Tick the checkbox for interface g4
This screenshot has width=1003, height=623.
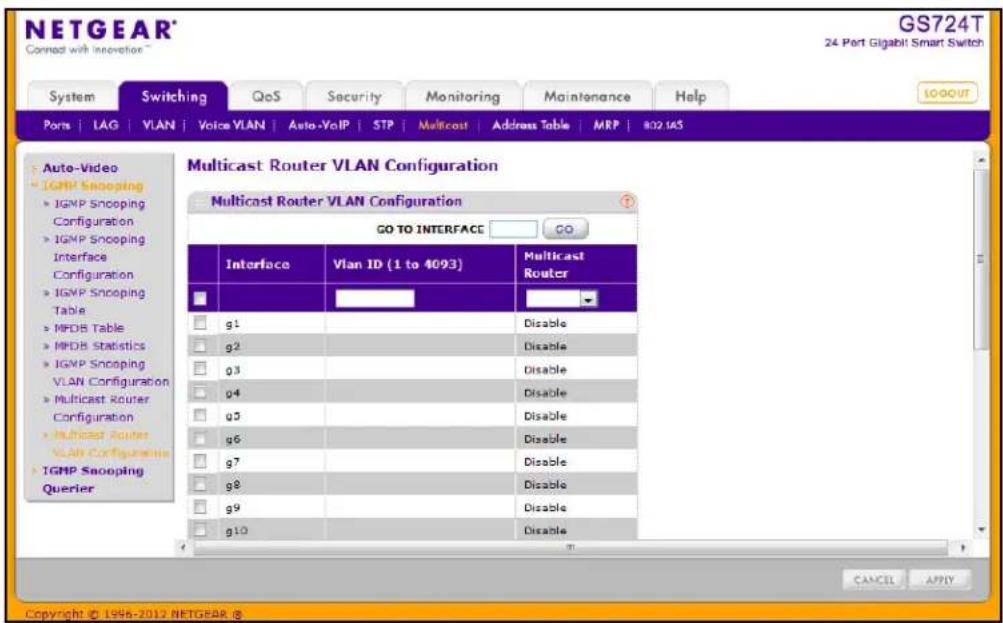click(200, 392)
